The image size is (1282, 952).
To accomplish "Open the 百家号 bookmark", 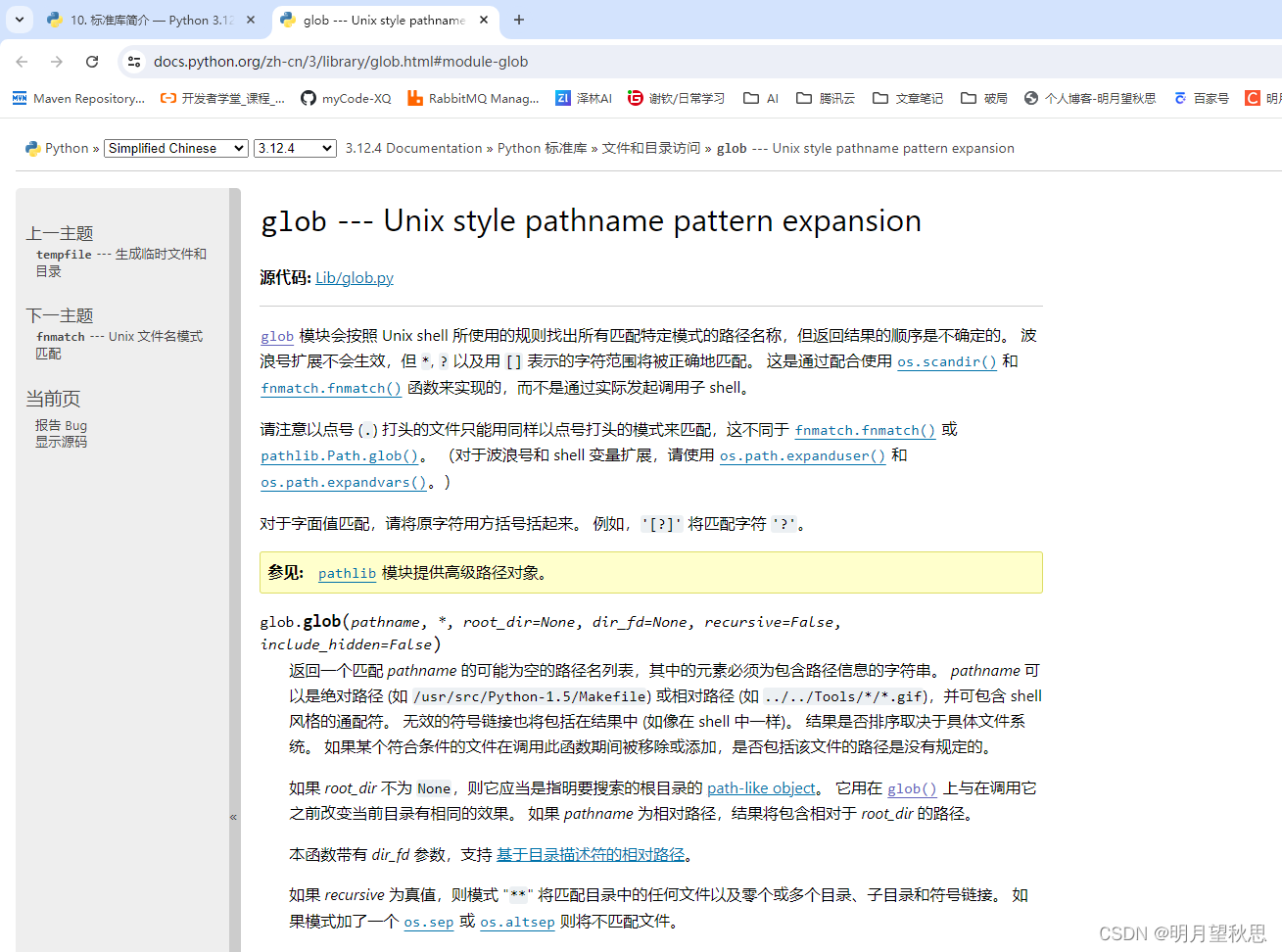I will [x=1201, y=98].
